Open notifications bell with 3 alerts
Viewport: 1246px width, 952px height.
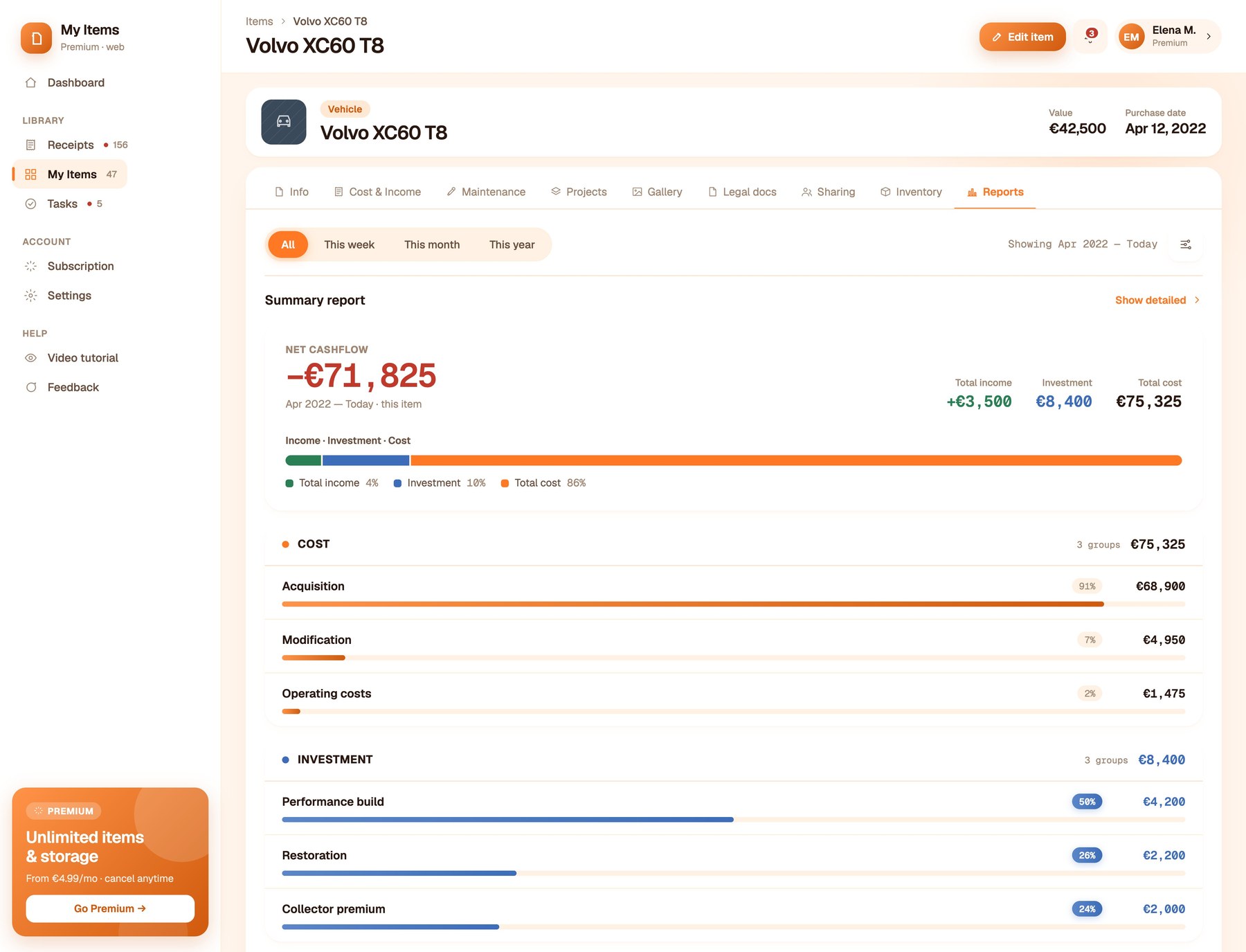(1090, 37)
